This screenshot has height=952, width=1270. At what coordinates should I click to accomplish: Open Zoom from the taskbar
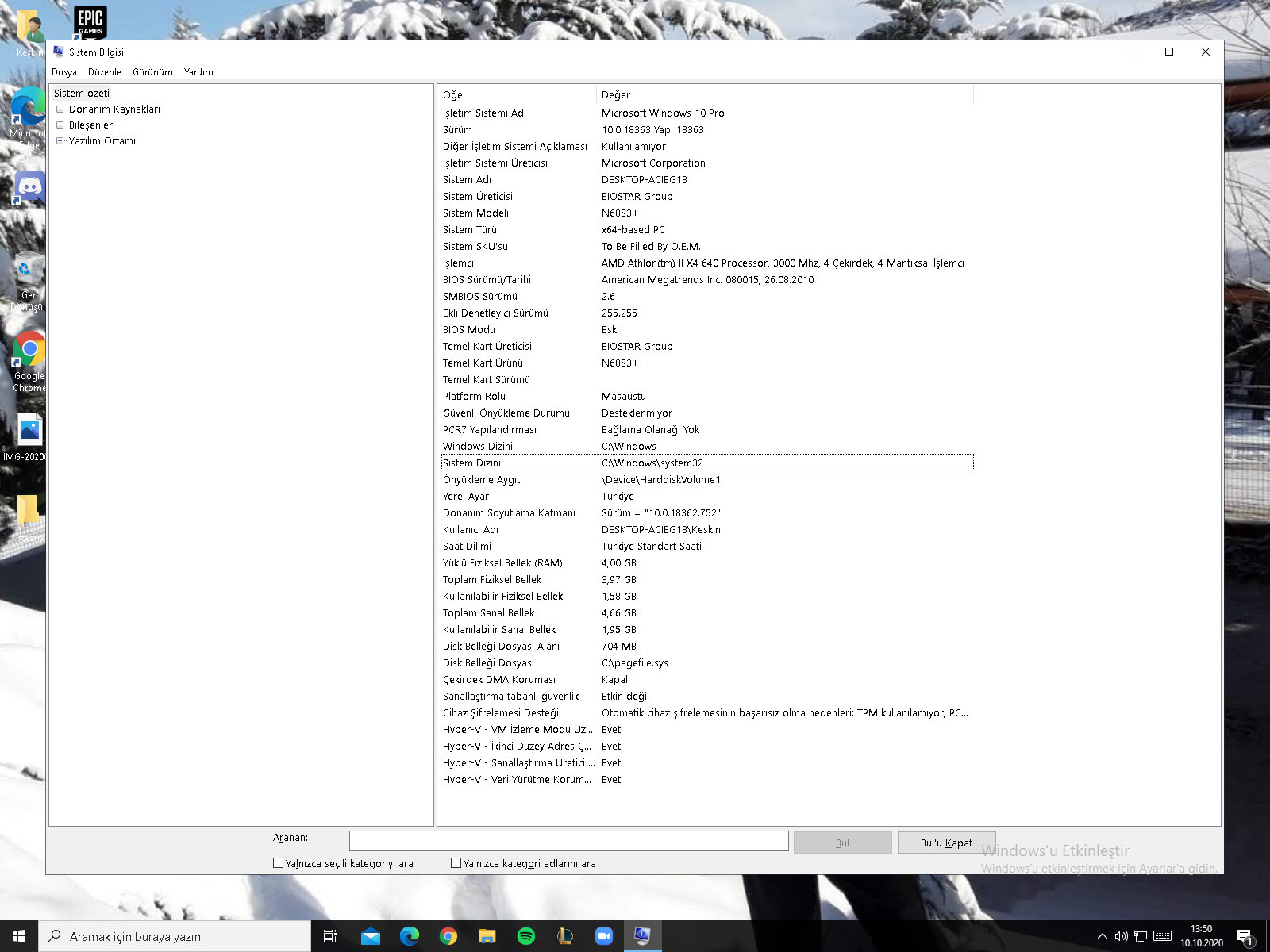click(604, 936)
